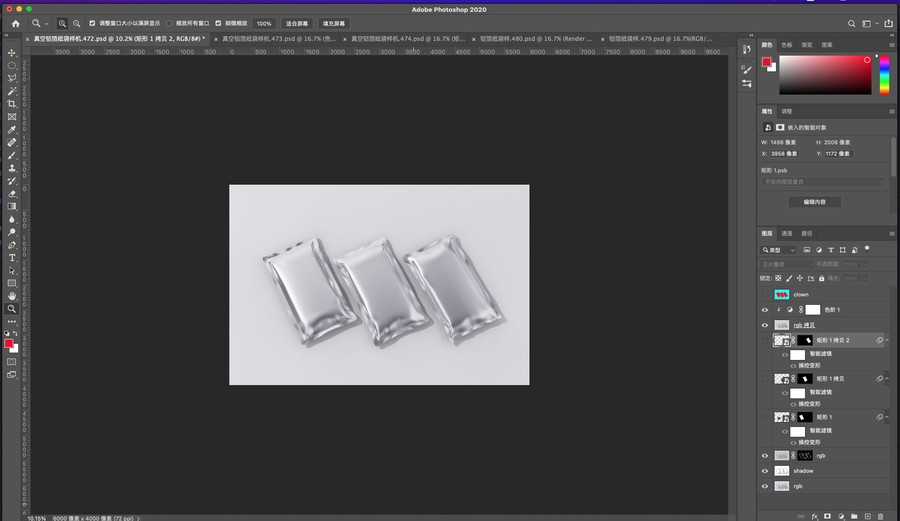Click the 适合屏幕 fit screen button
900x521 pixels.
297,24
